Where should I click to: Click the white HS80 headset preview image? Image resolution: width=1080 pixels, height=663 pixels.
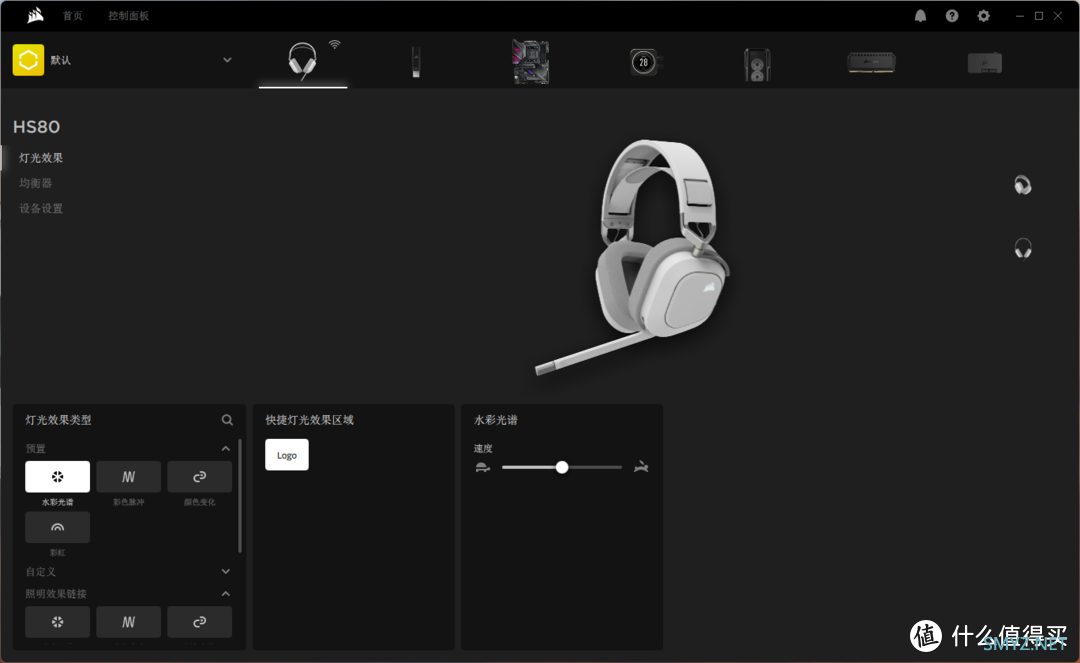click(635, 257)
